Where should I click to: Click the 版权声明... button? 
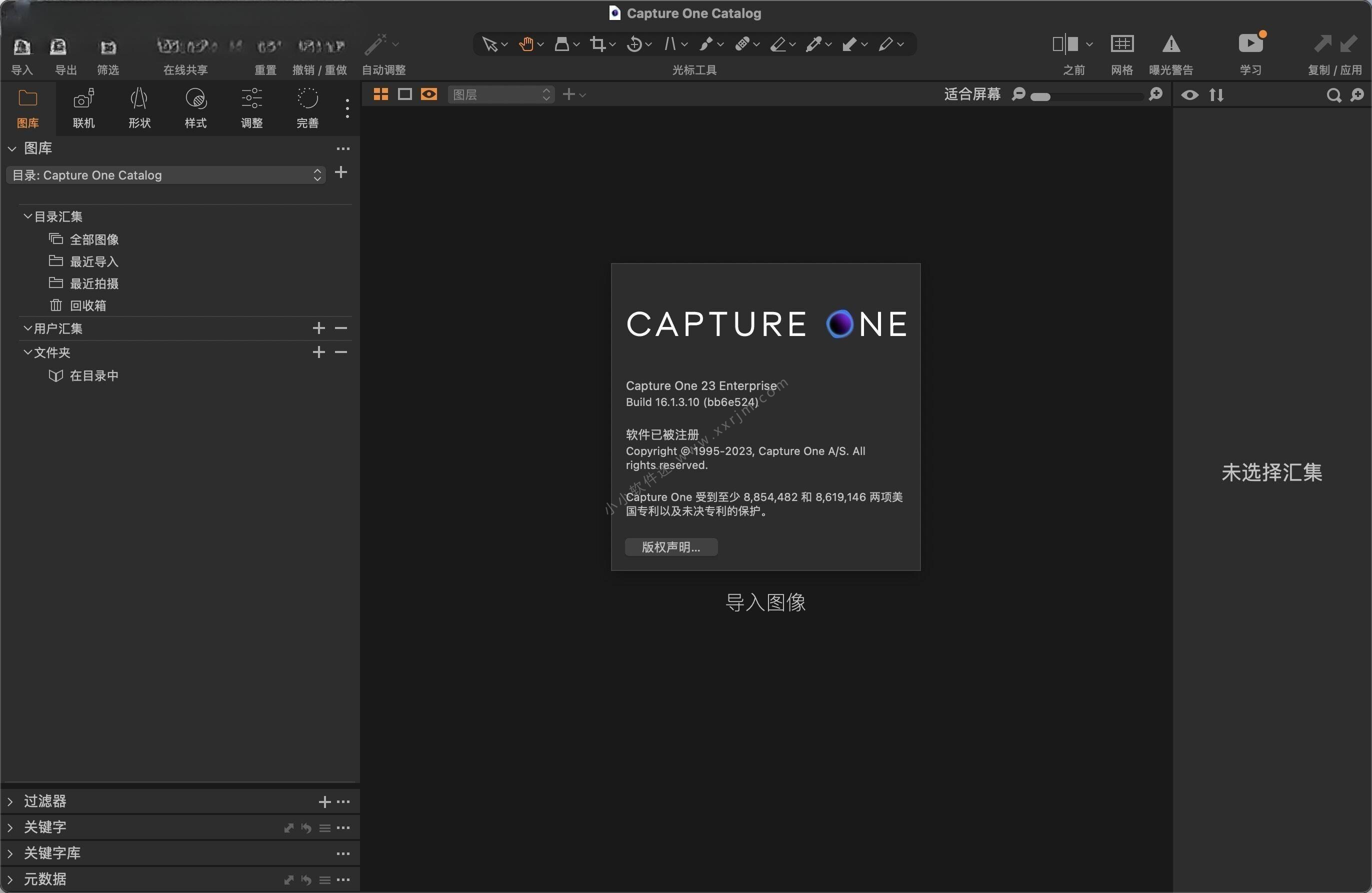pos(671,547)
